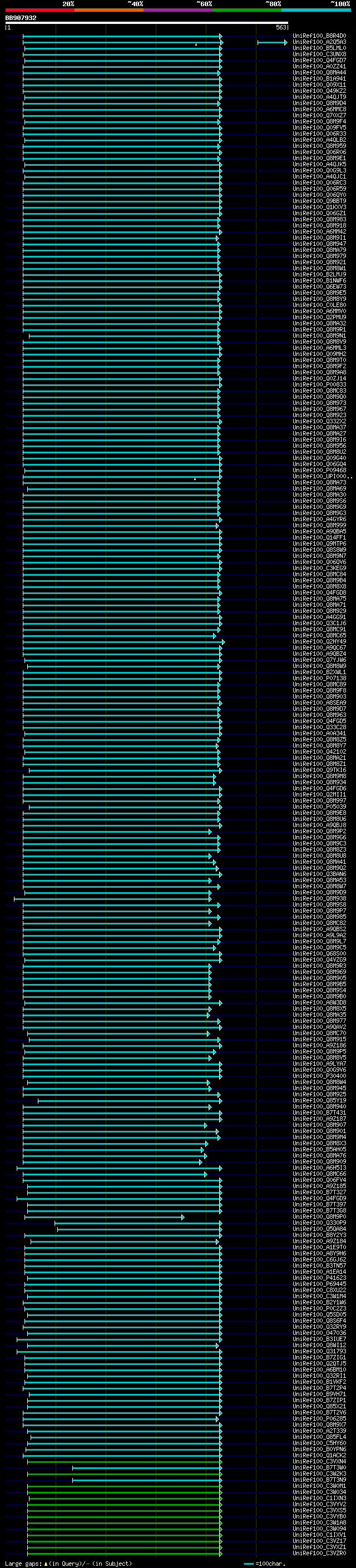Viewport: 356px width, 1568px height.
Task: Select UniRef100_Q49KZ2 label
Action: [319, 91]
